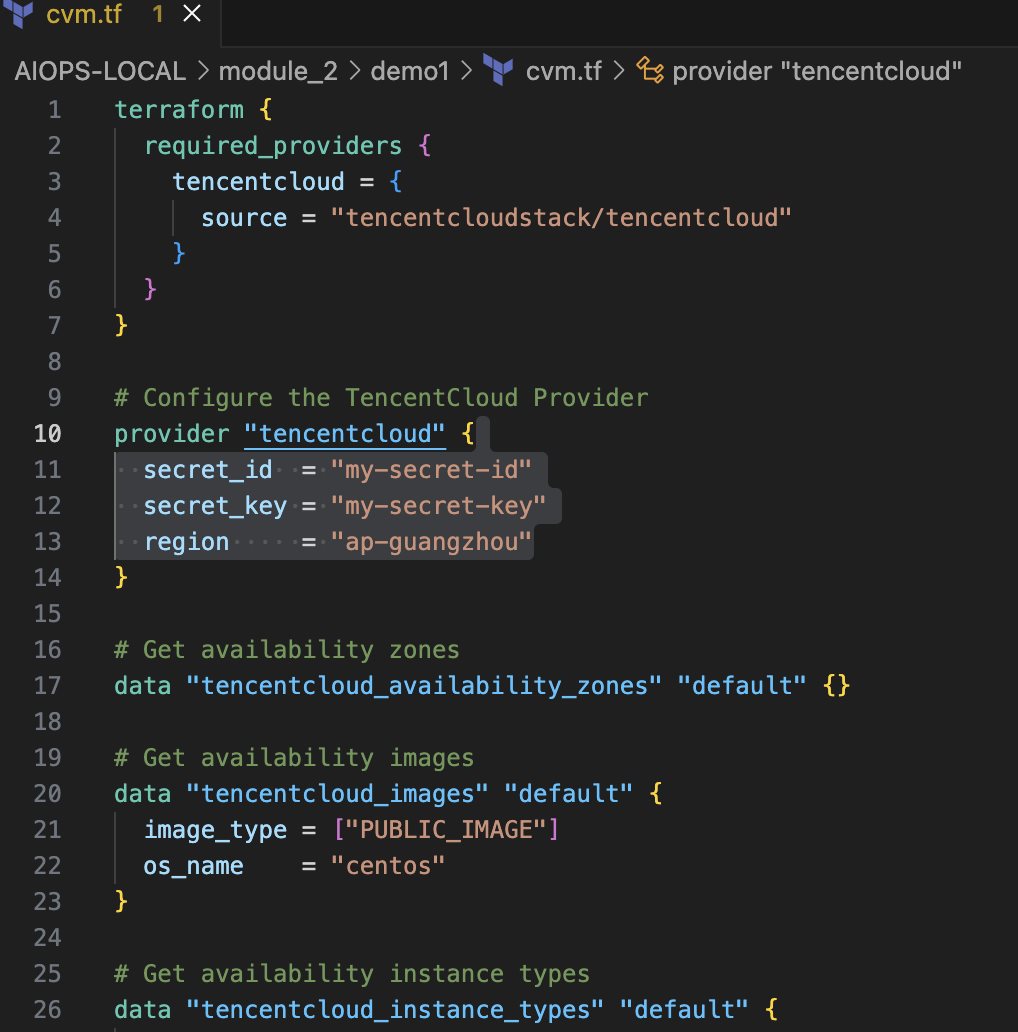Click the "centos" string value
Screen dimensions: 1018x1032
pyautogui.click(x=388, y=866)
